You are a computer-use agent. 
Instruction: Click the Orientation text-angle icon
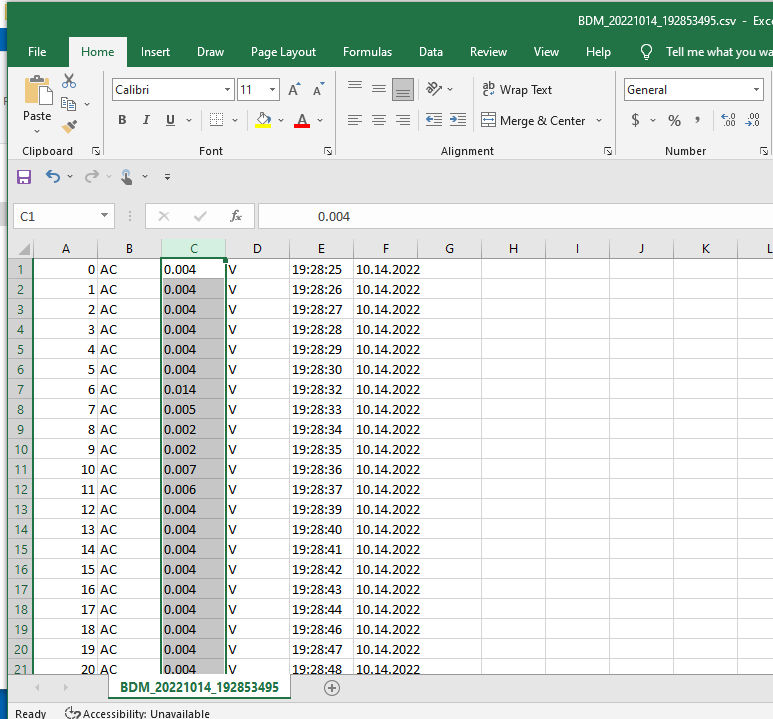[x=434, y=89]
